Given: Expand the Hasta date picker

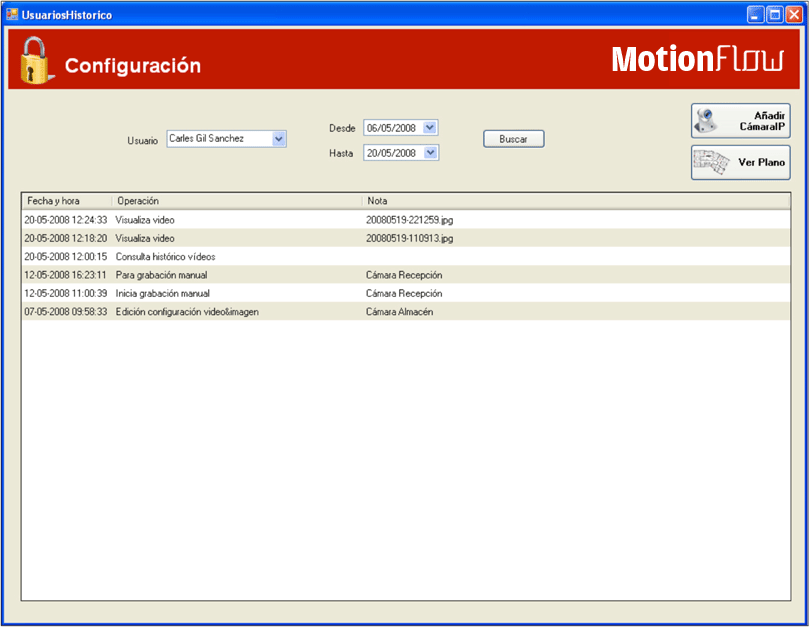Looking at the screenshot, I should (x=430, y=153).
